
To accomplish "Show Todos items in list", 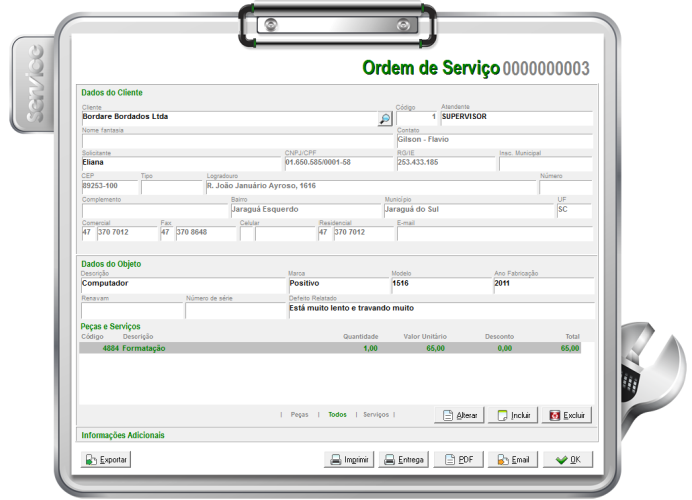I will pos(337,414).
